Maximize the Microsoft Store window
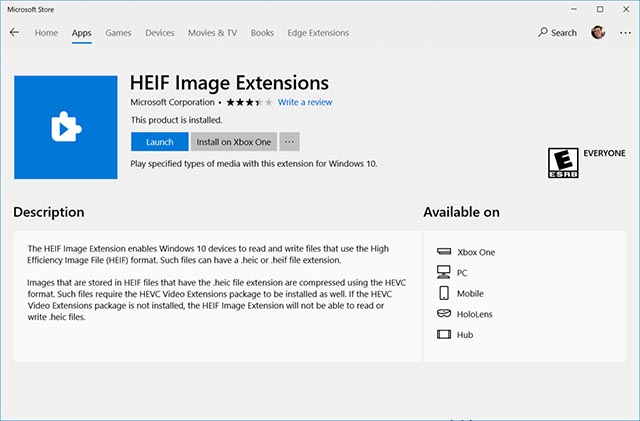 pyautogui.click(x=600, y=9)
